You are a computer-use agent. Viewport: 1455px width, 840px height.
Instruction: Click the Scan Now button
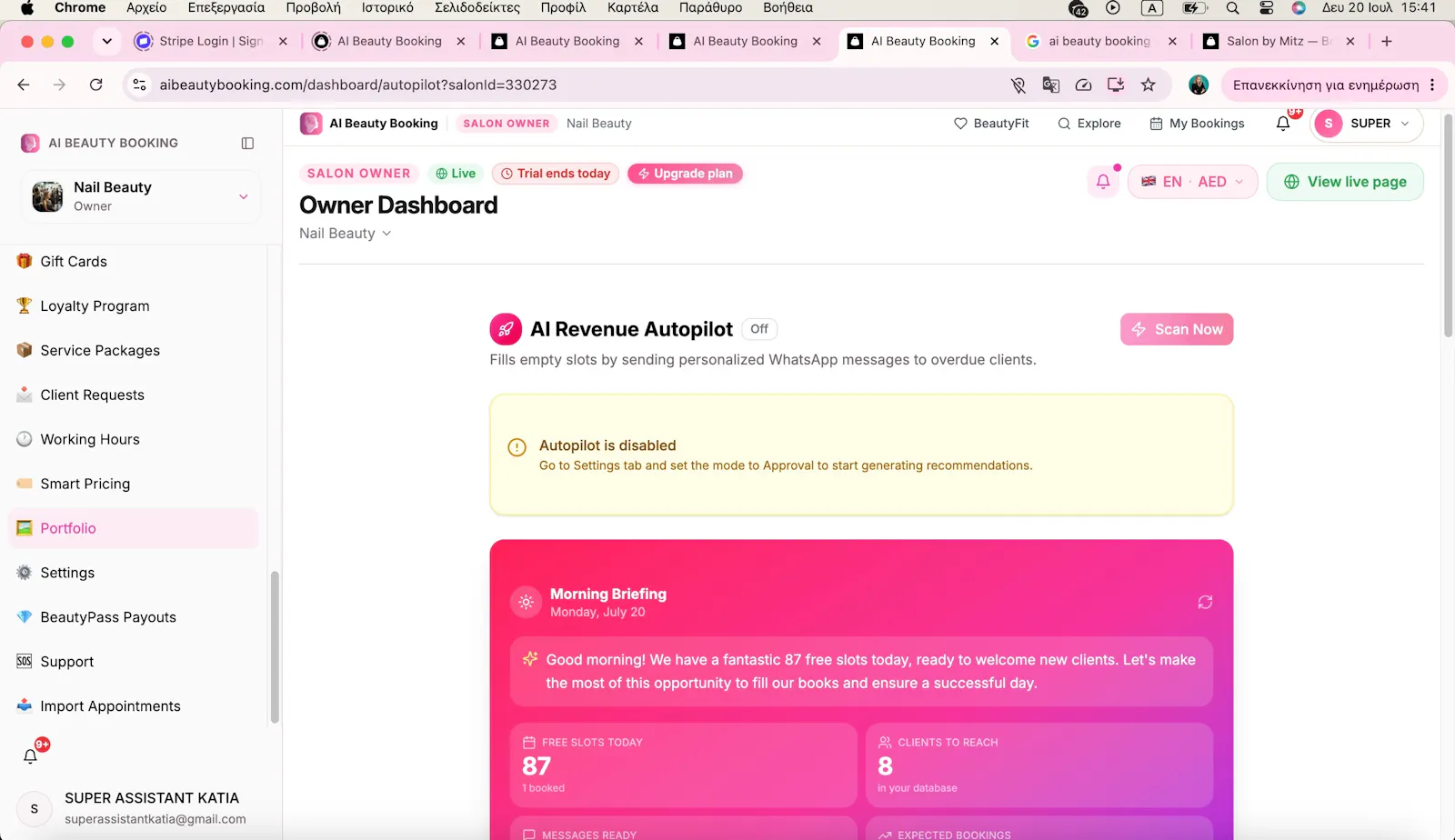coord(1177,329)
